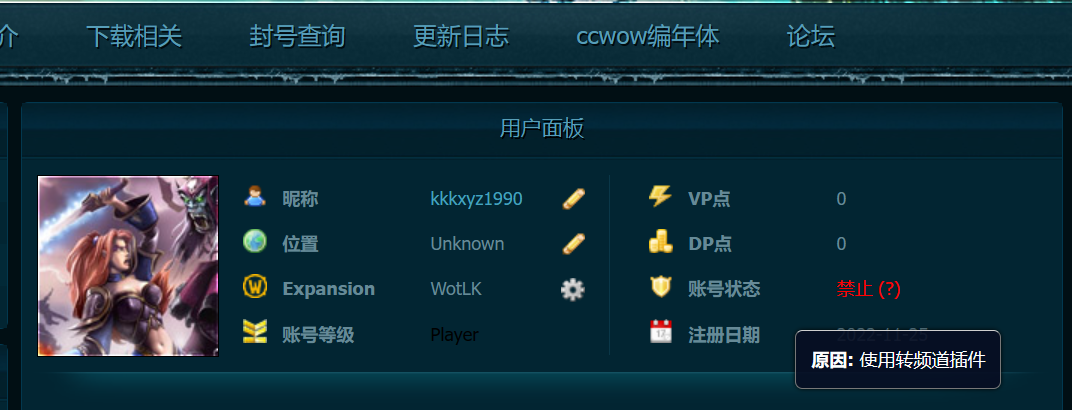The height and width of the screenshot is (410, 1072).
Task: Click the gold coins icon beside DP点
Action: [x=660, y=241]
